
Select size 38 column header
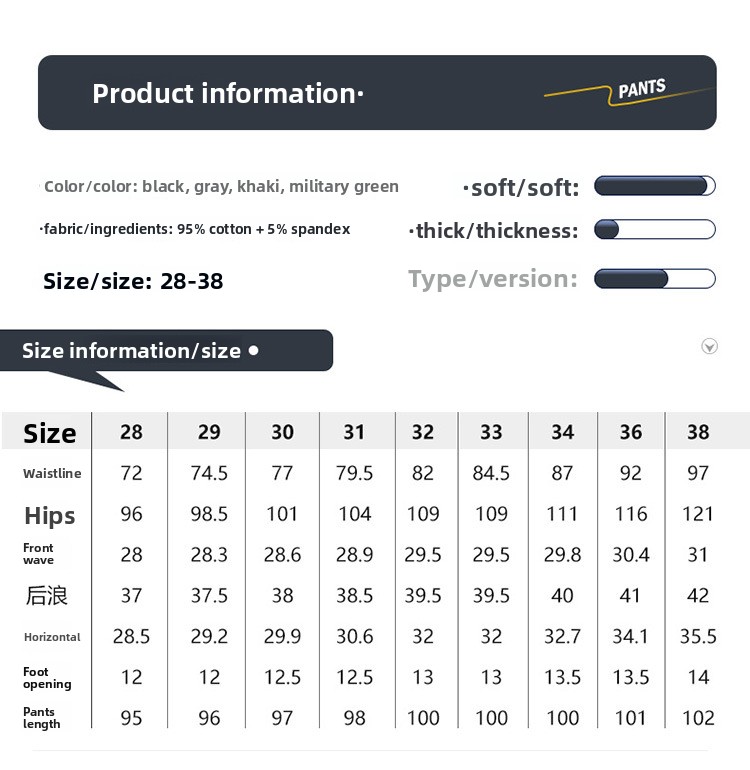[x=698, y=432]
